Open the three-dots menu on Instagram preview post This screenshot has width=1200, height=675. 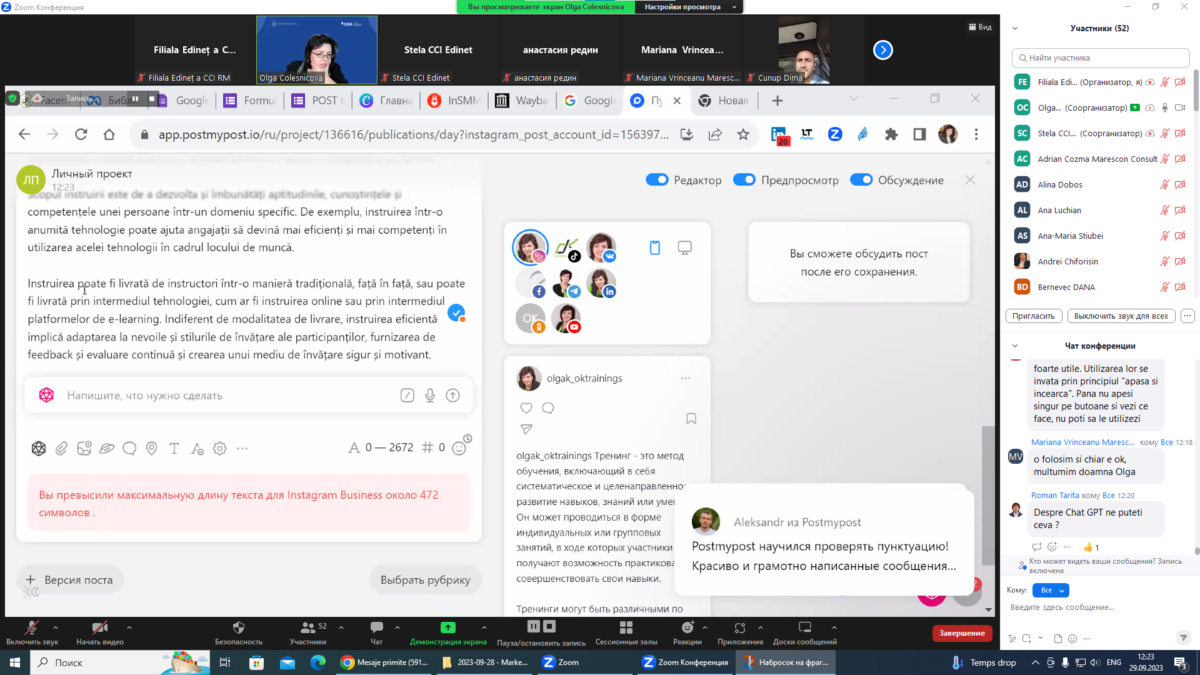point(685,378)
